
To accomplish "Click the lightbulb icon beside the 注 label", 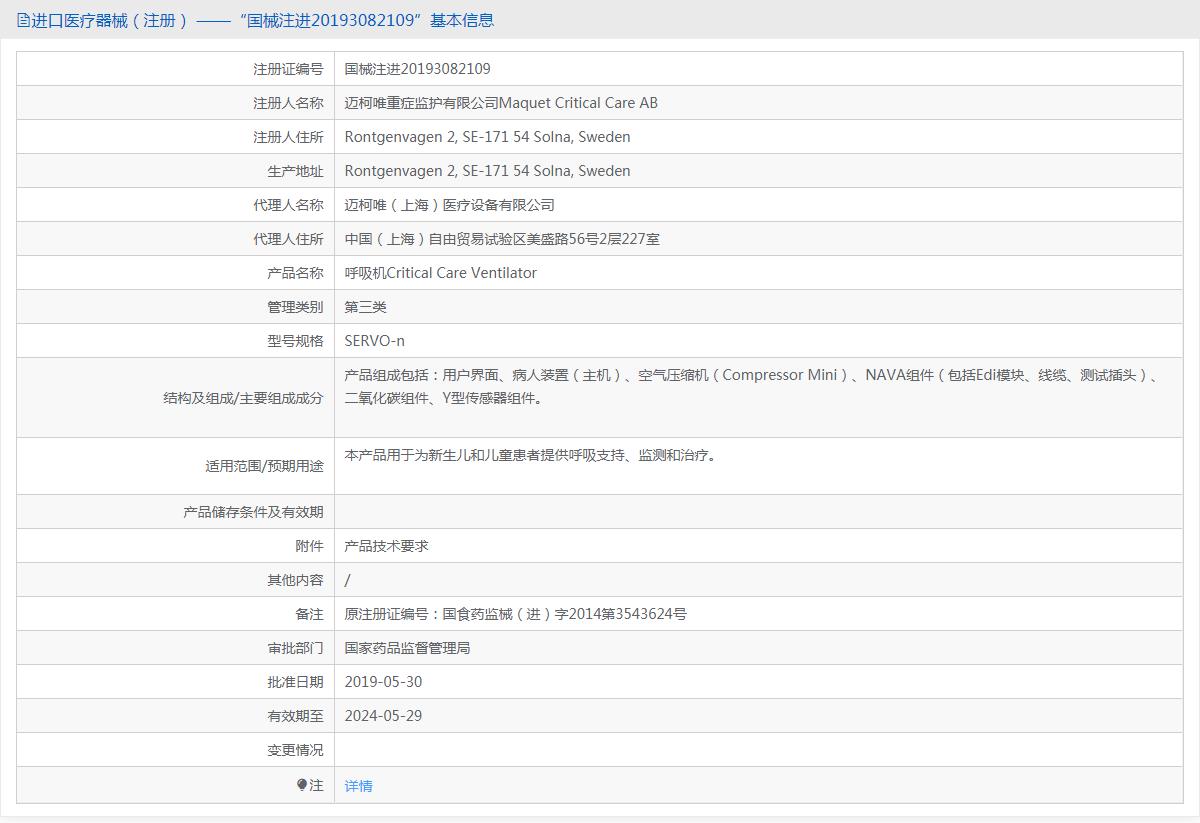I will pos(302,785).
